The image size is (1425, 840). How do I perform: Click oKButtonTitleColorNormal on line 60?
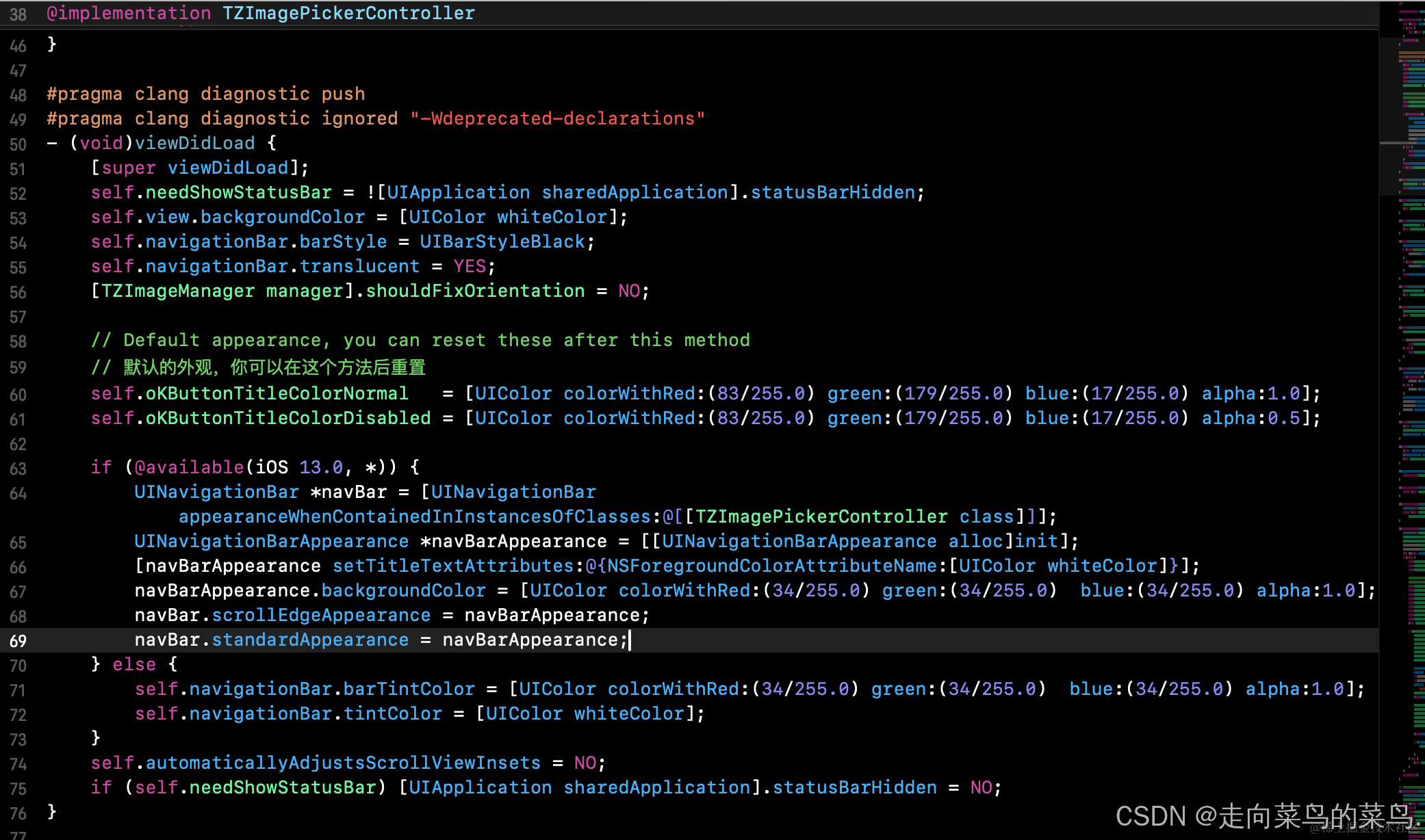(x=277, y=393)
